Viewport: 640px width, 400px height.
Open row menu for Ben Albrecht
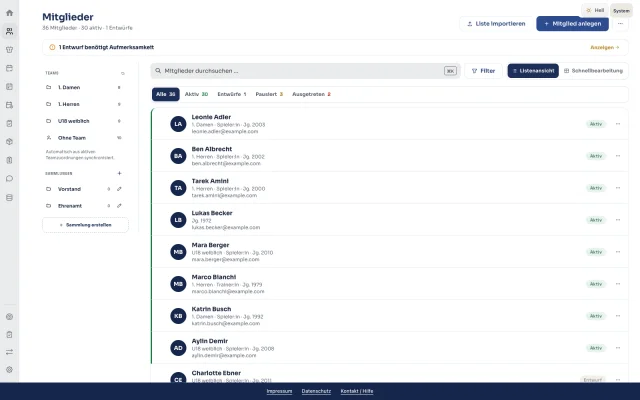click(x=618, y=156)
